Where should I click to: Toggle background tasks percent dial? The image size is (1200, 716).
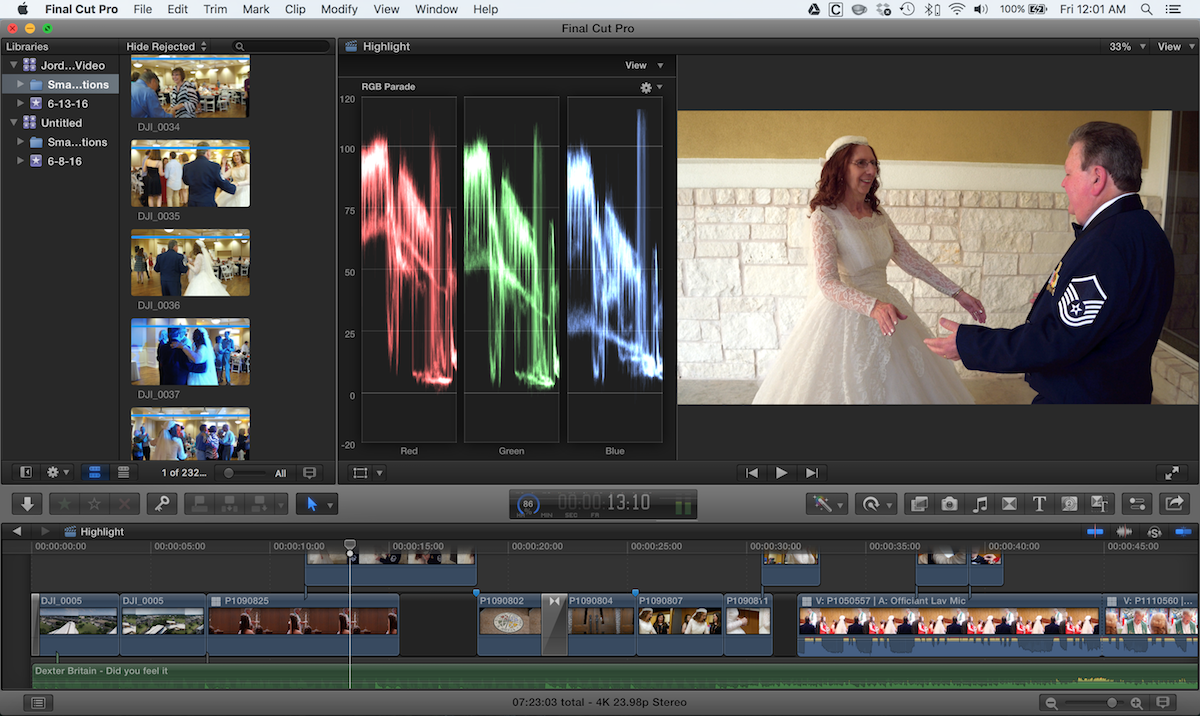coord(528,504)
